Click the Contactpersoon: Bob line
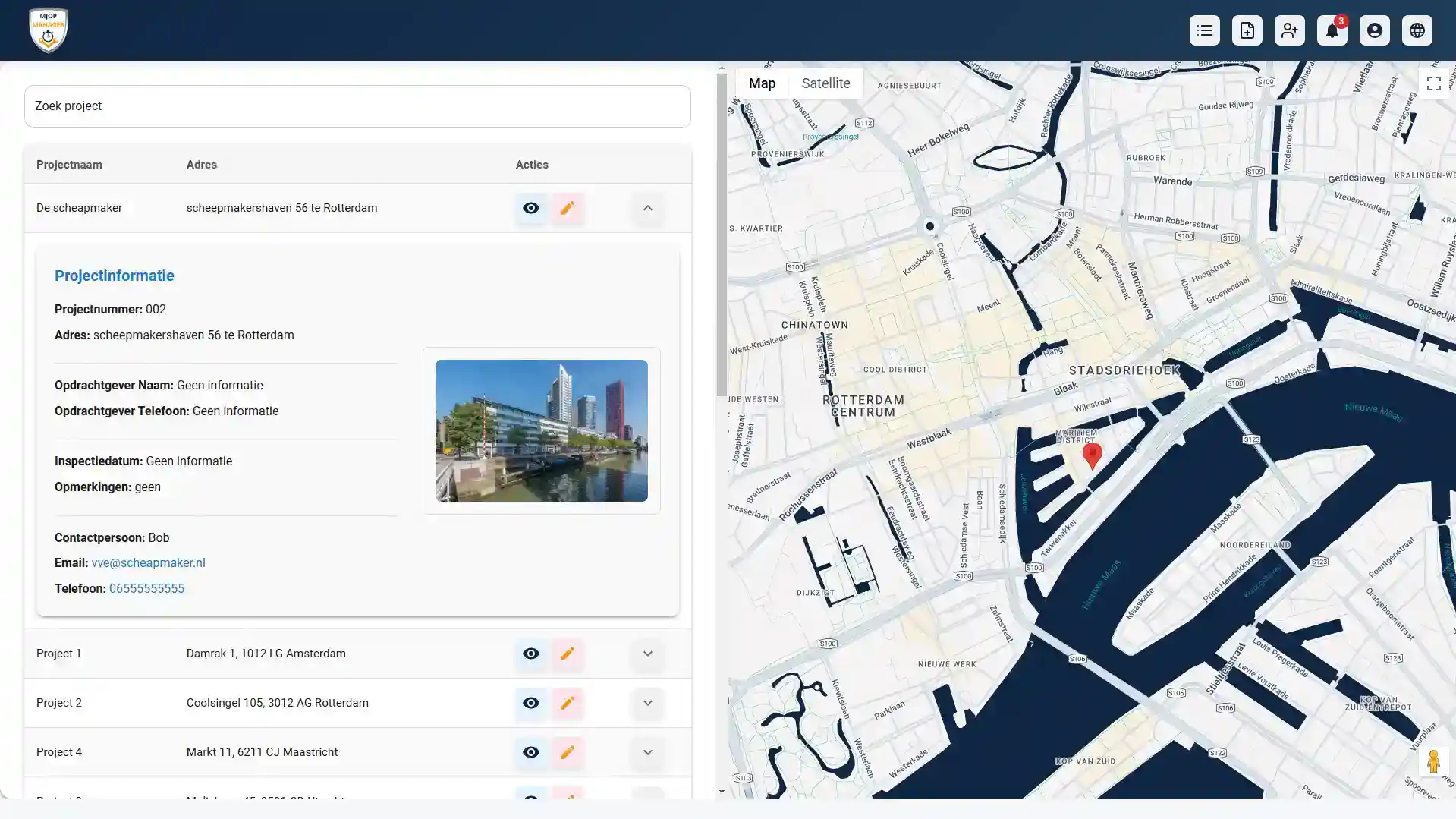The width and height of the screenshot is (1456, 819). pyautogui.click(x=112, y=538)
